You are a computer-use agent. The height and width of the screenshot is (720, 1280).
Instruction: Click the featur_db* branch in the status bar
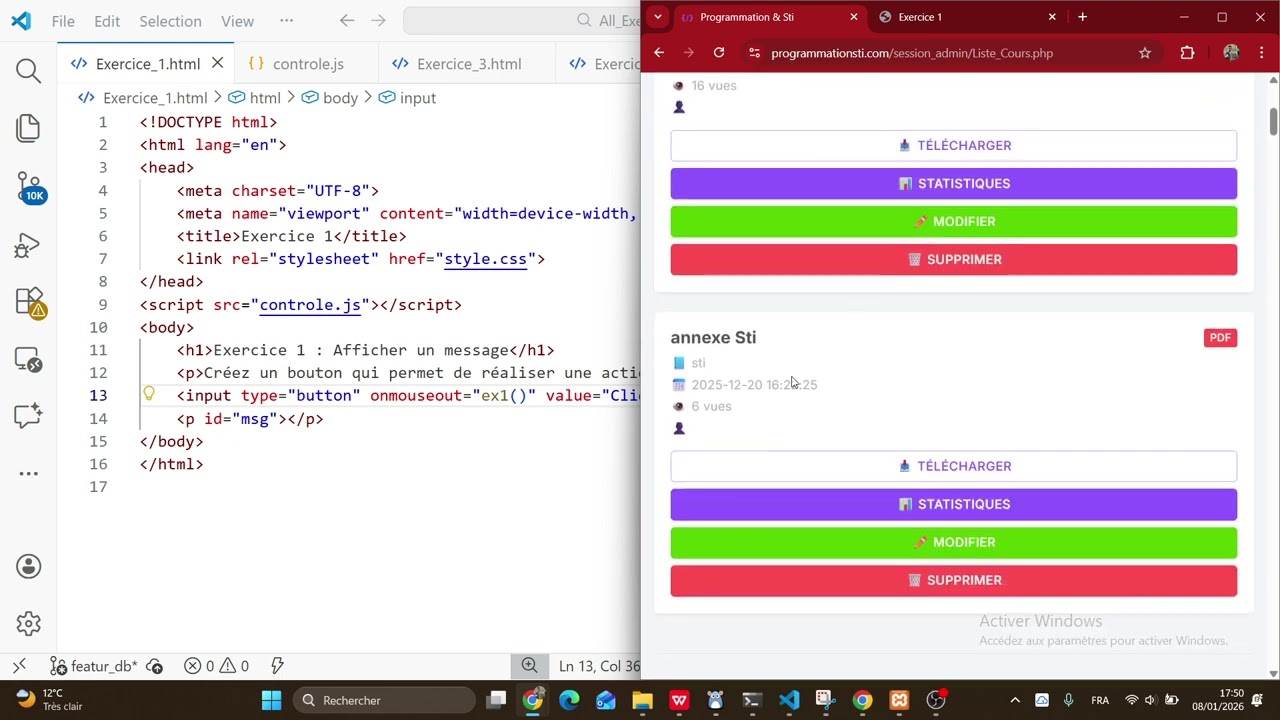[x=94, y=666]
